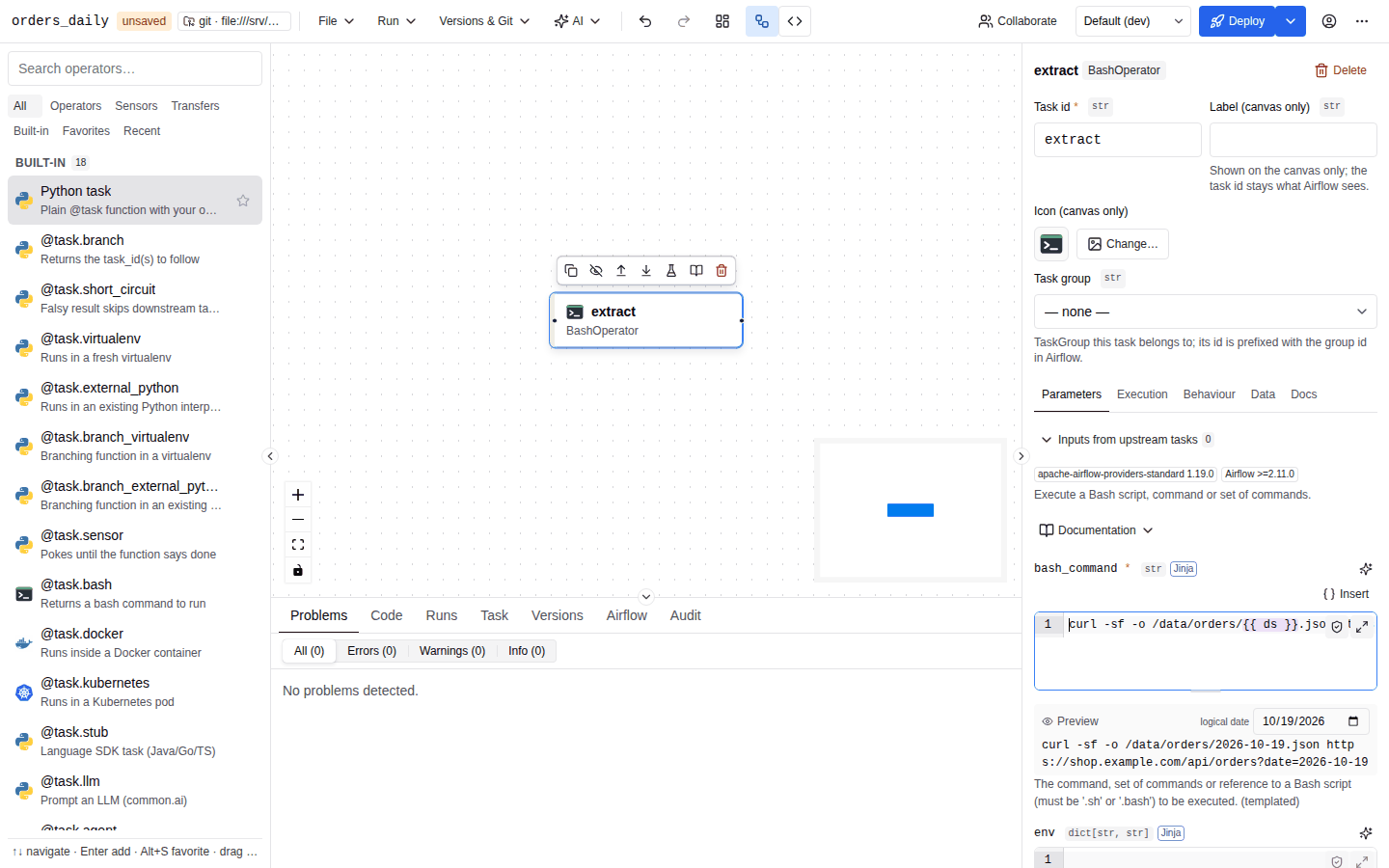Click the AI sparkle icon next to bash_command
Viewport: 1389px width, 868px height.
[x=1366, y=569]
